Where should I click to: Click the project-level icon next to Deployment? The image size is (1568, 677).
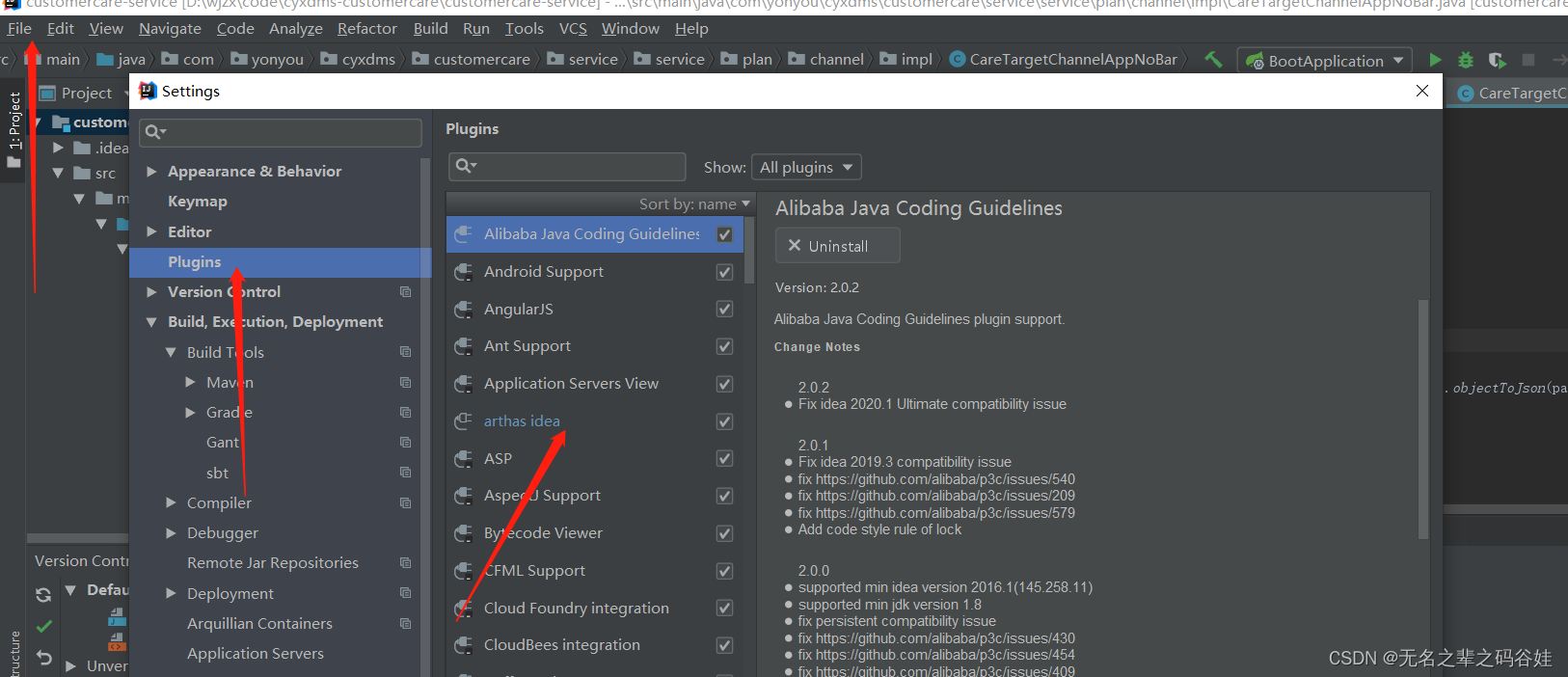point(405,593)
